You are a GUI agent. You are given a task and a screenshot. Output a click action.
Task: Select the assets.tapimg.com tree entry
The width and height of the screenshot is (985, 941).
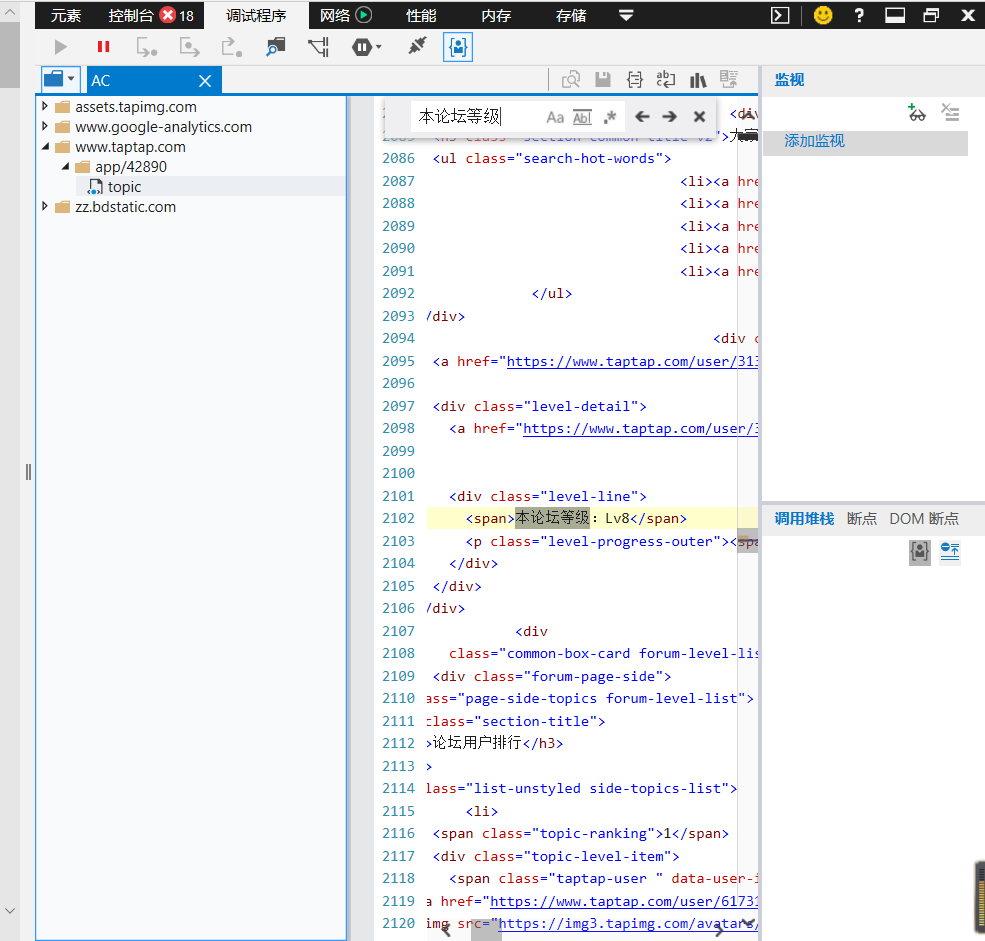(x=136, y=107)
